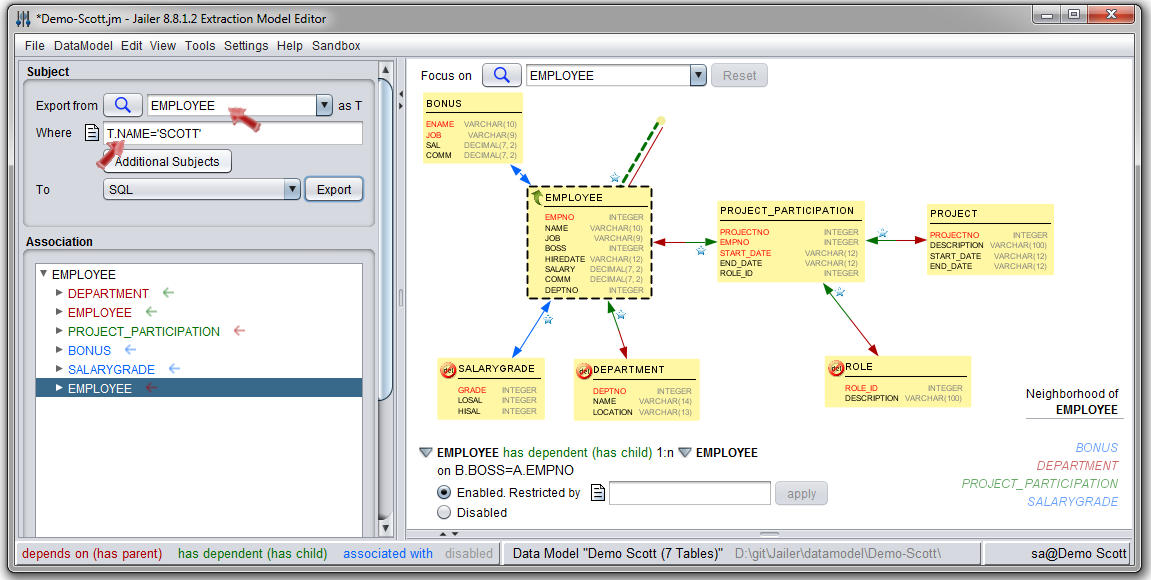Click the delete icon on SALARYGRADE table

pyautogui.click(x=447, y=370)
